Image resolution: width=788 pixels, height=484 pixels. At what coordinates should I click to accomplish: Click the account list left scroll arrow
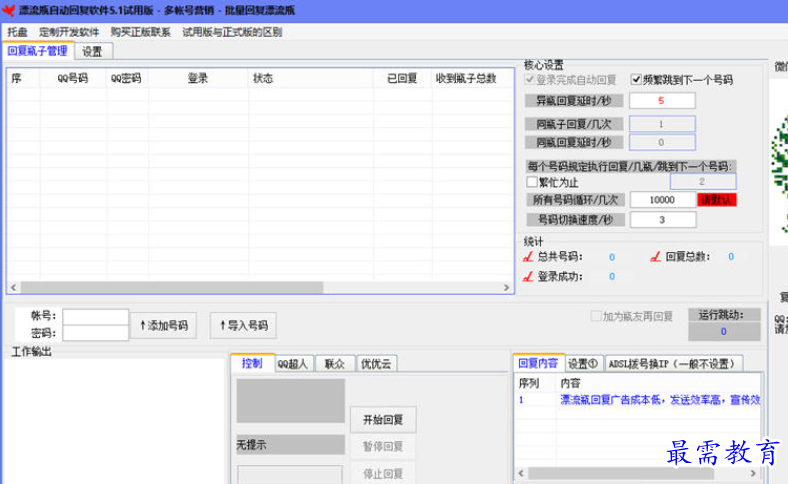click(x=14, y=287)
